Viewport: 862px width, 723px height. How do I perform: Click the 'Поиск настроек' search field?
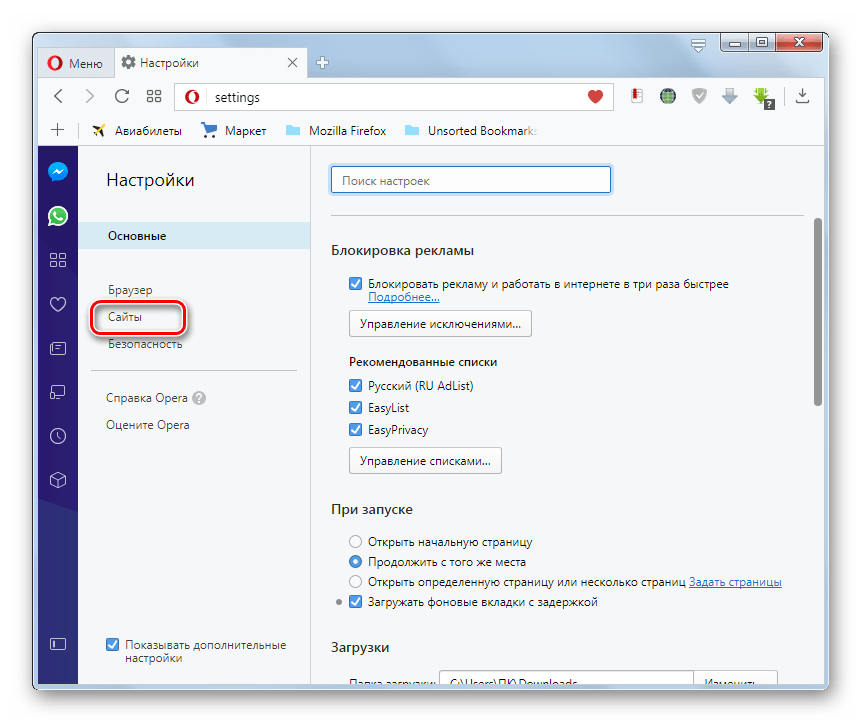click(470, 180)
